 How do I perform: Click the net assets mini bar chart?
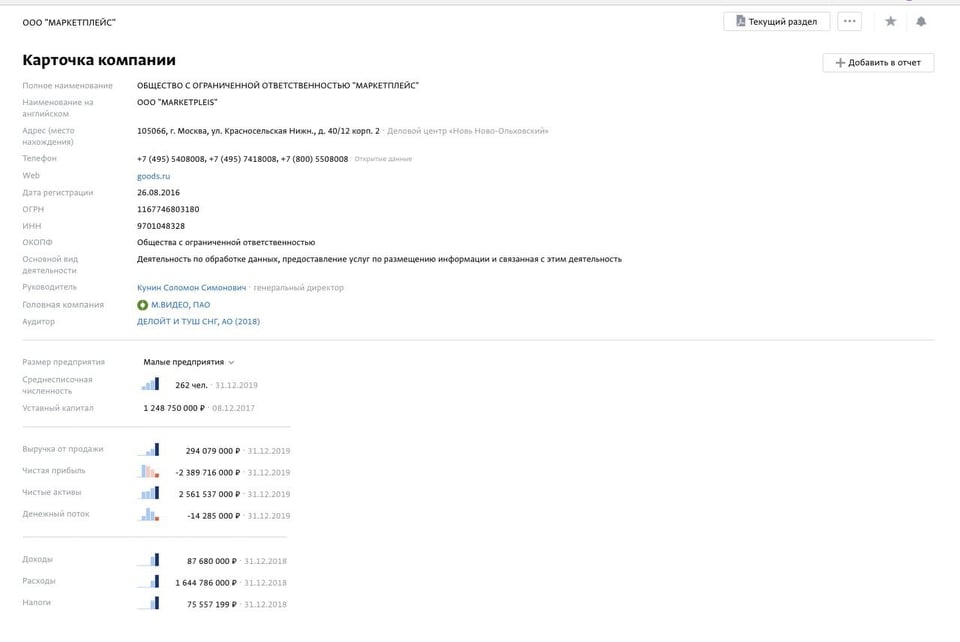pyautogui.click(x=149, y=494)
